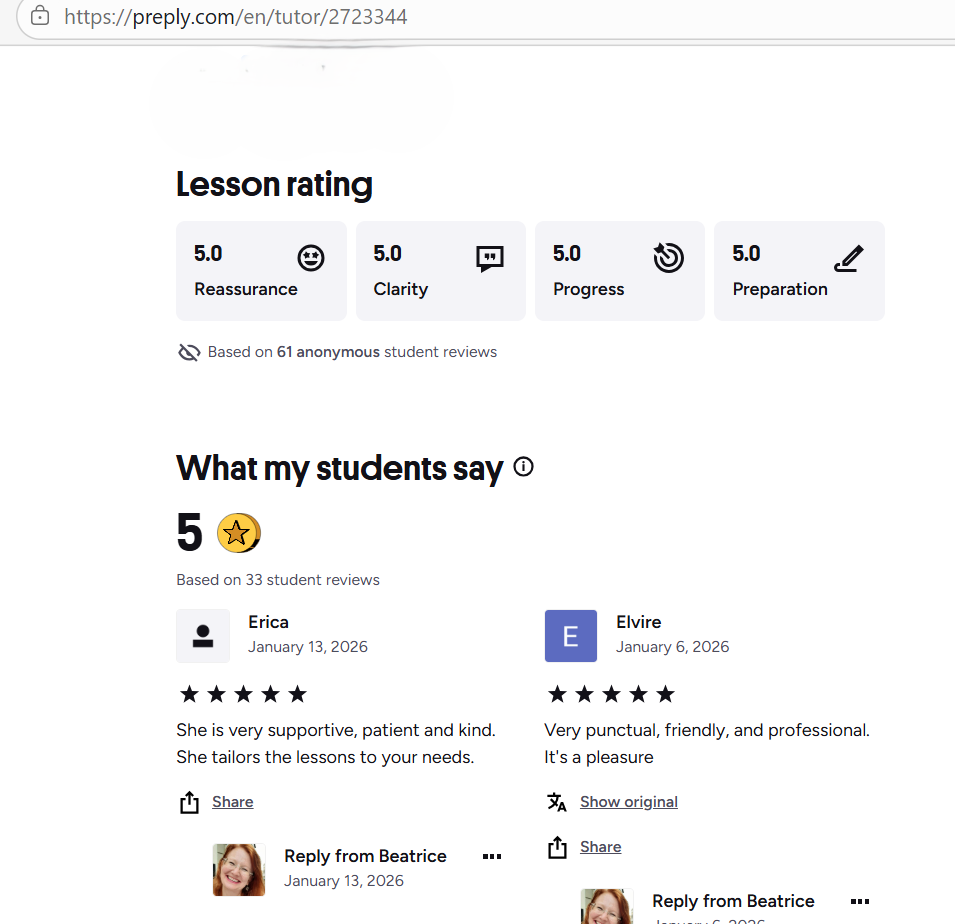
Task: Click Share link under Elvire's review
Action: [x=600, y=847]
